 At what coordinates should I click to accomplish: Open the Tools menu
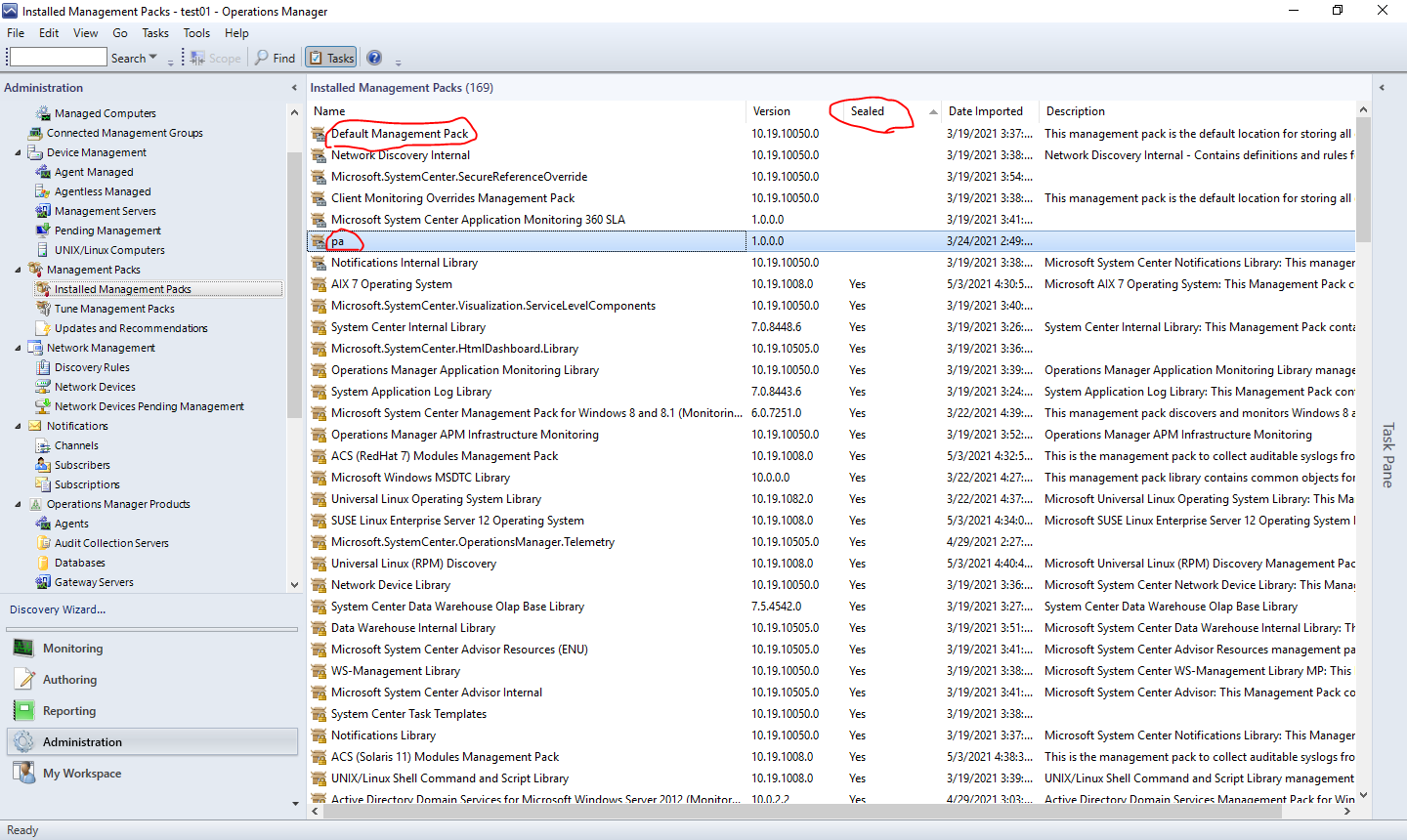pyautogui.click(x=196, y=32)
